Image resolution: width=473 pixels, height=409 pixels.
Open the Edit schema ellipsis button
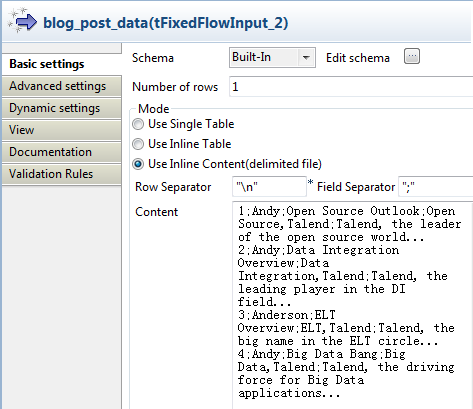click(412, 56)
